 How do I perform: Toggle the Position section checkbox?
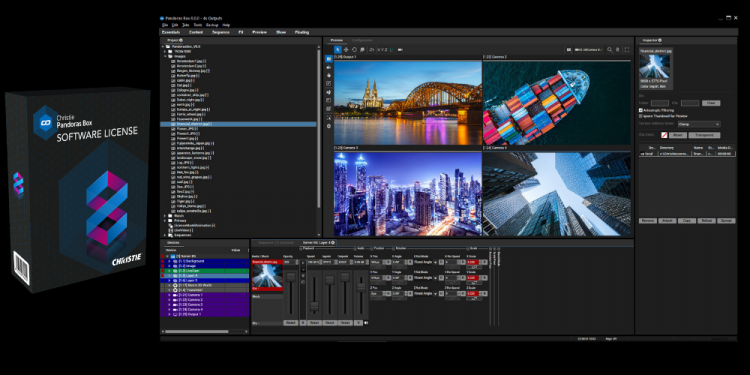pos(372,248)
